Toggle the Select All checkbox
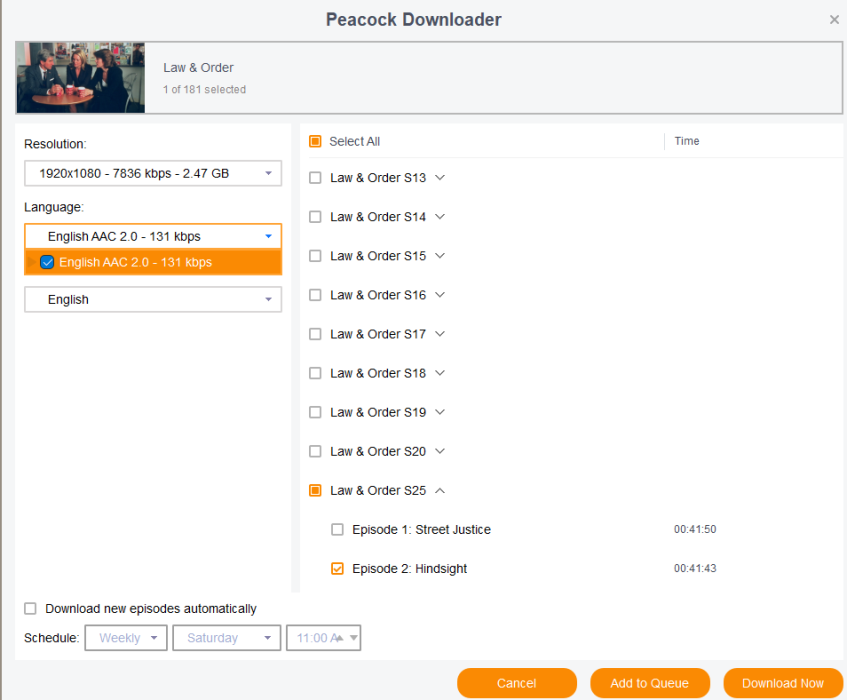Viewport: 847px width, 700px height. pyautogui.click(x=315, y=142)
